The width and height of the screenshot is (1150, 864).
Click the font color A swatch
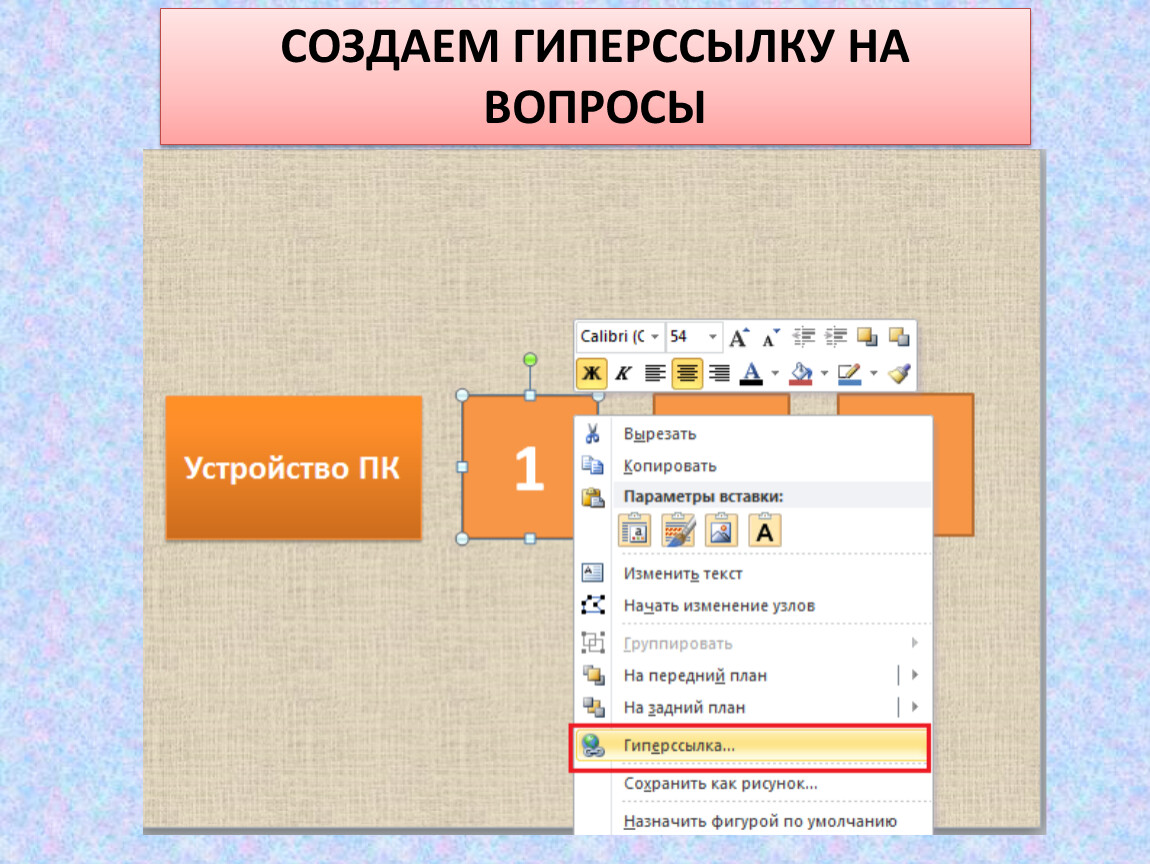tap(751, 374)
